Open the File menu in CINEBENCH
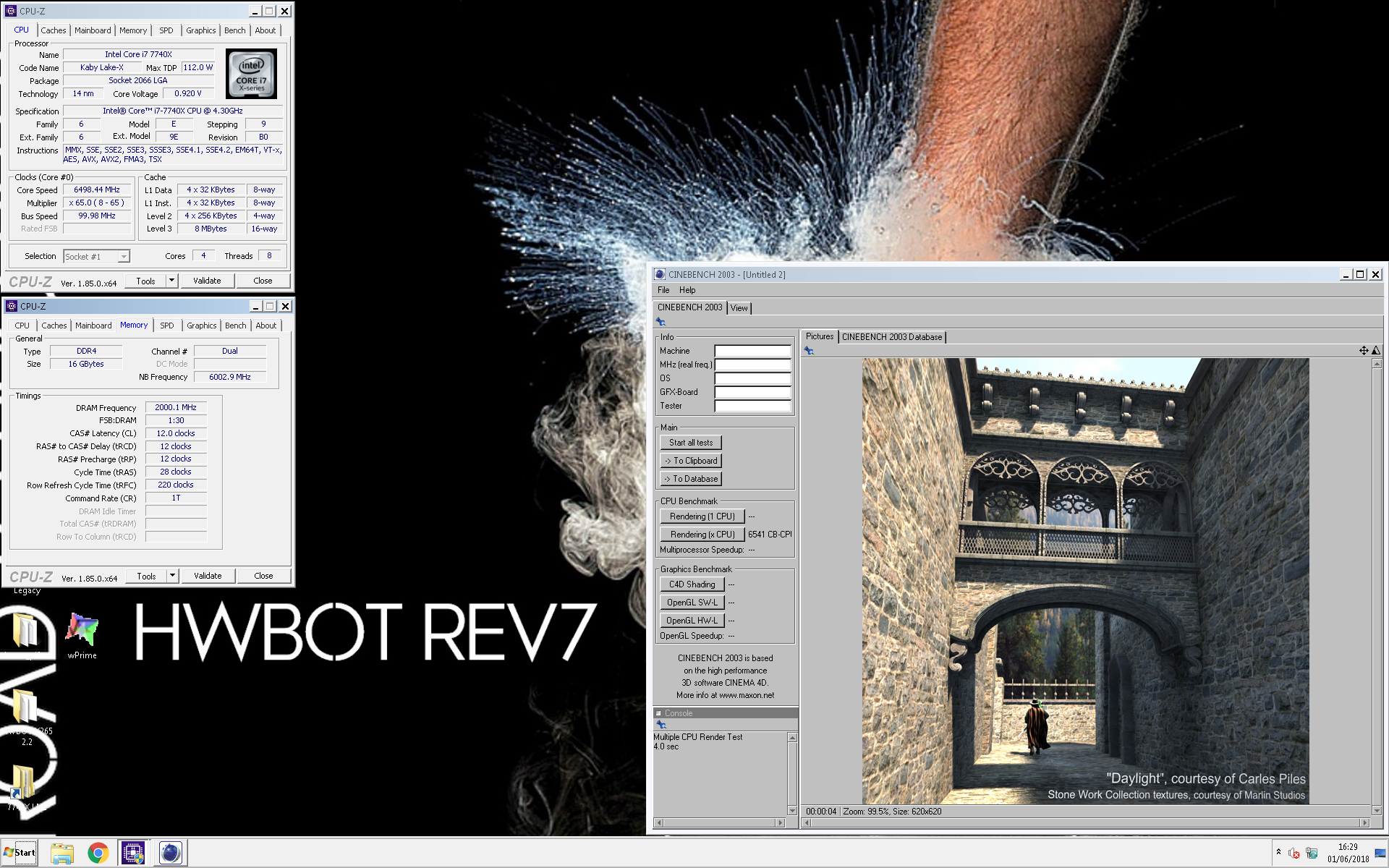This screenshot has width=1389, height=868. (663, 290)
